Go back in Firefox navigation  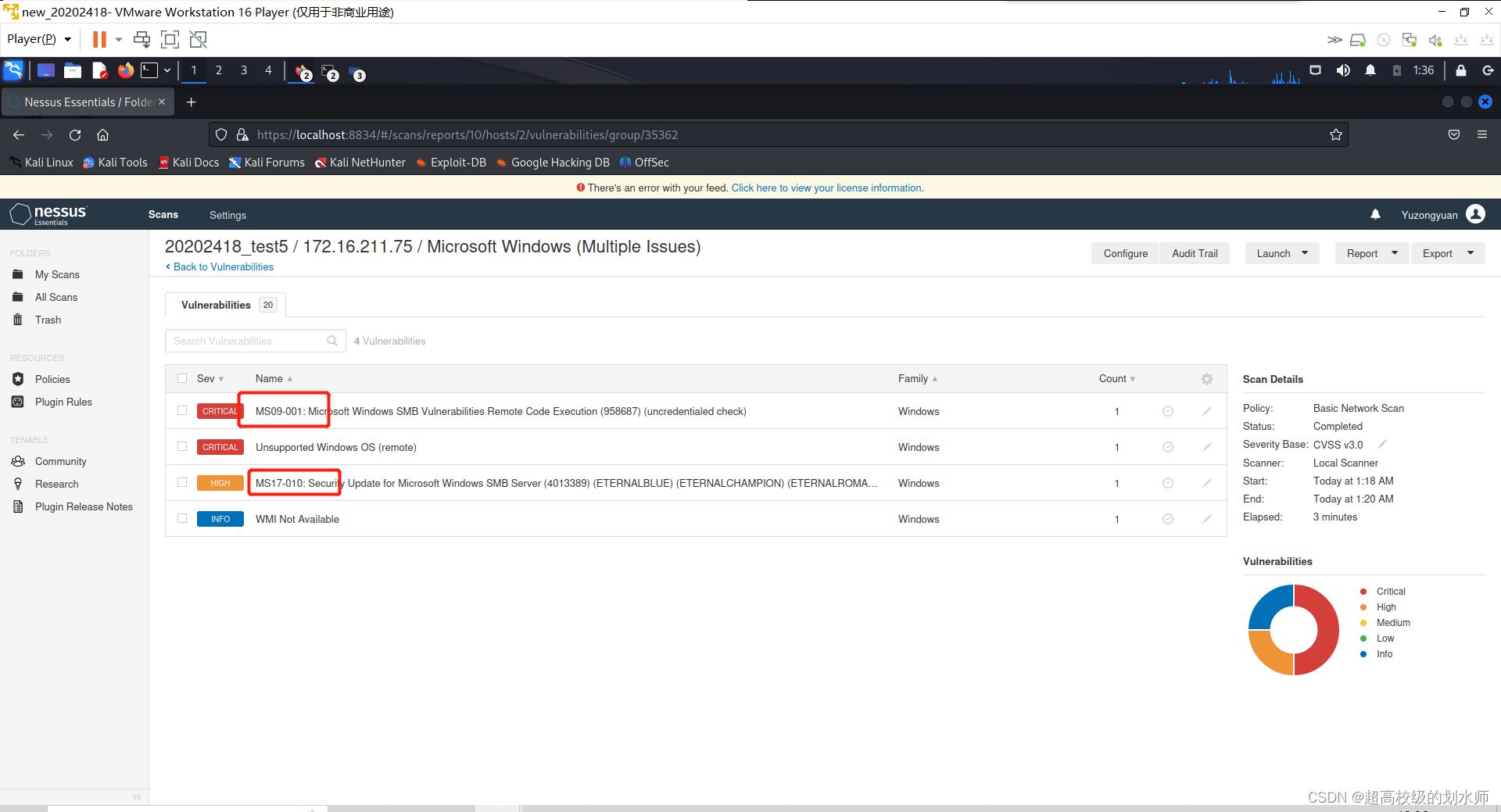pyautogui.click(x=19, y=134)
